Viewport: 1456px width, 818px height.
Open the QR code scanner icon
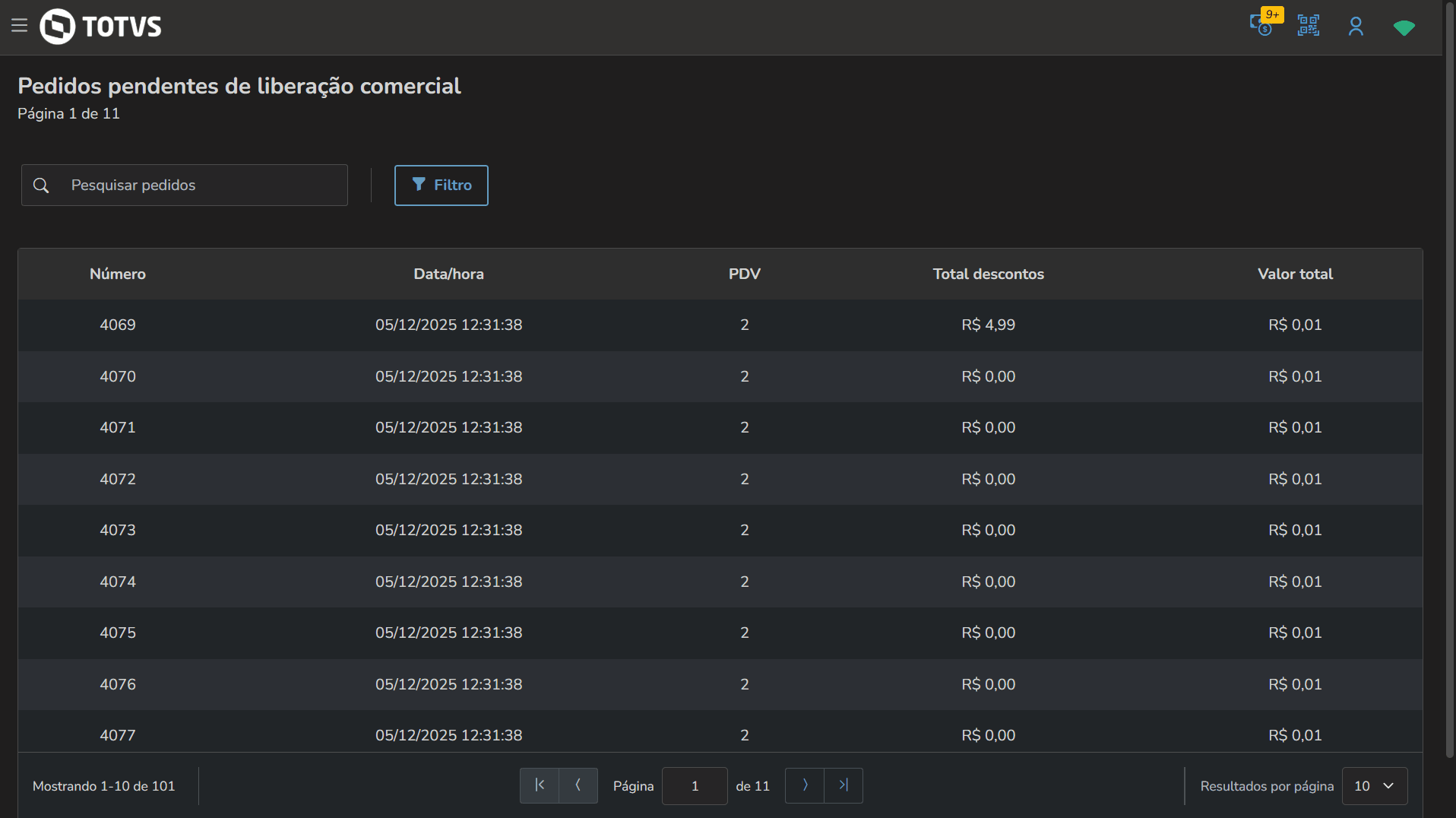click(1308, 26)
